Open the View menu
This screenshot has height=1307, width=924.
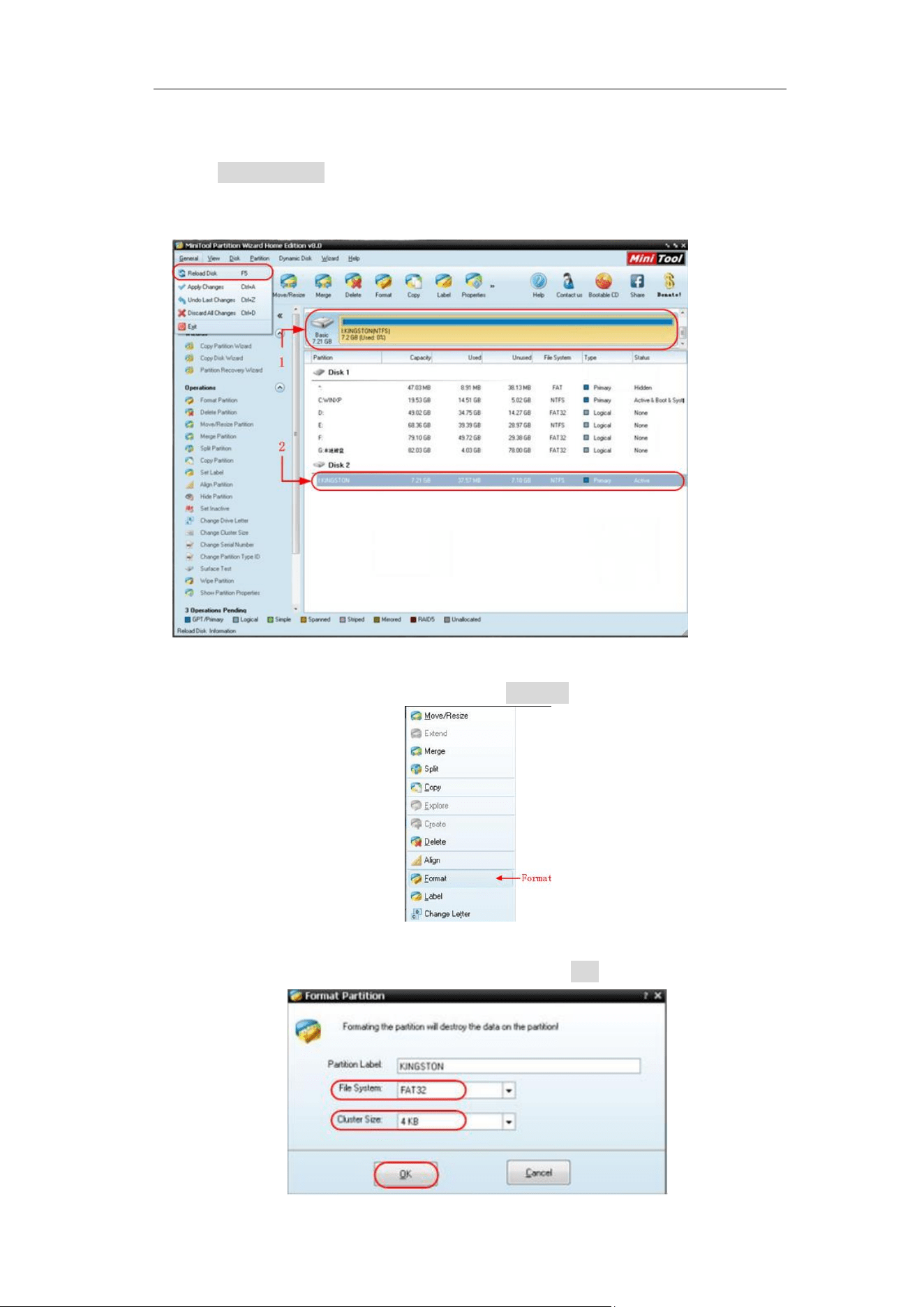(214, 258)
